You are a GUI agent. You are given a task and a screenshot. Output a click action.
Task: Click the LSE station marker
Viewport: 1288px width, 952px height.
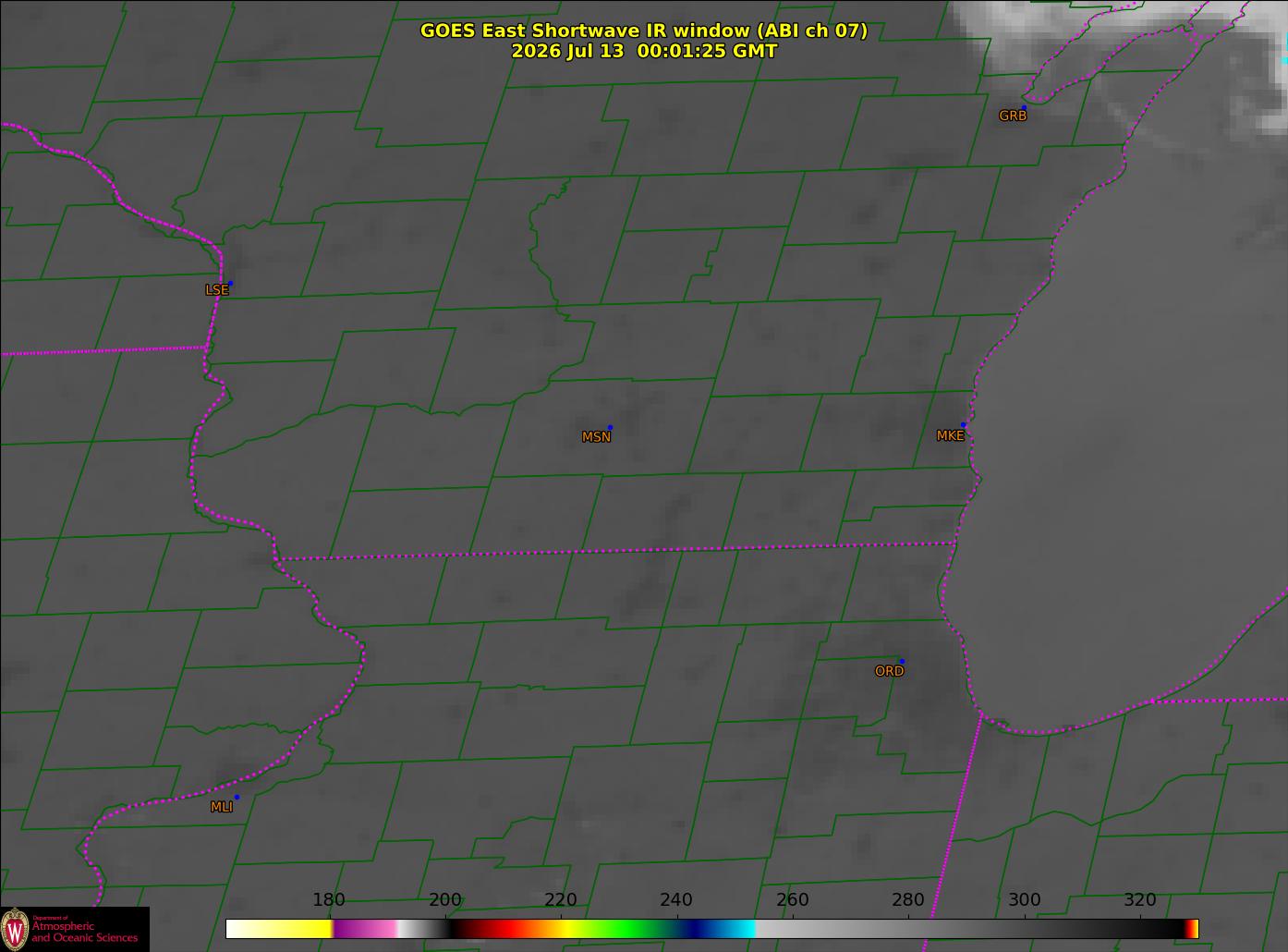(230, 283)
